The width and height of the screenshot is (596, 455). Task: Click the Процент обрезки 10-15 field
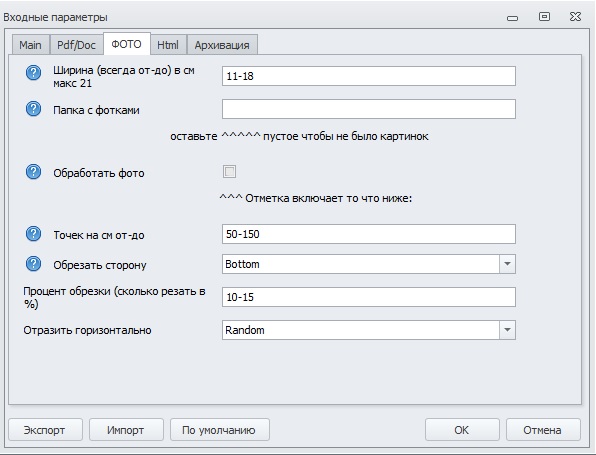click(x=369, y=297)
